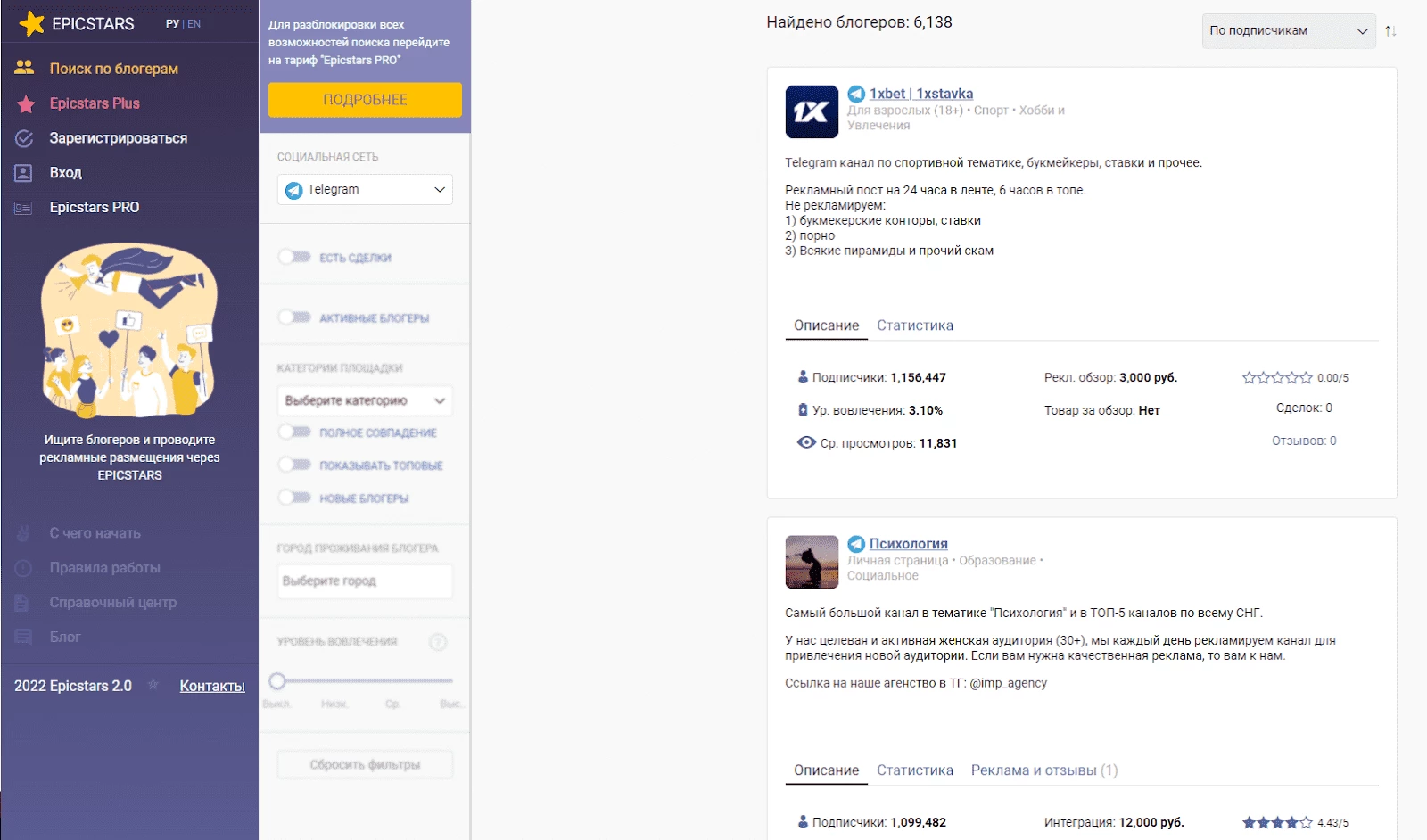Click the Сбросить фильтры button
Image resolution: width=1427 pixels, height=840 pixels.
365,765
